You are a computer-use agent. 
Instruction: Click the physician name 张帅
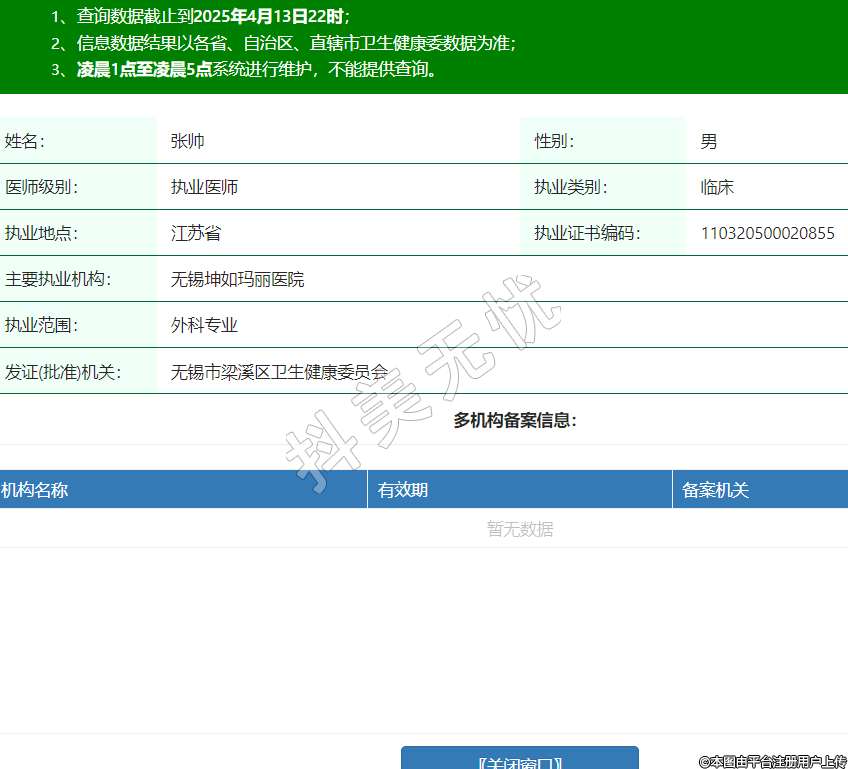point(188,141)
